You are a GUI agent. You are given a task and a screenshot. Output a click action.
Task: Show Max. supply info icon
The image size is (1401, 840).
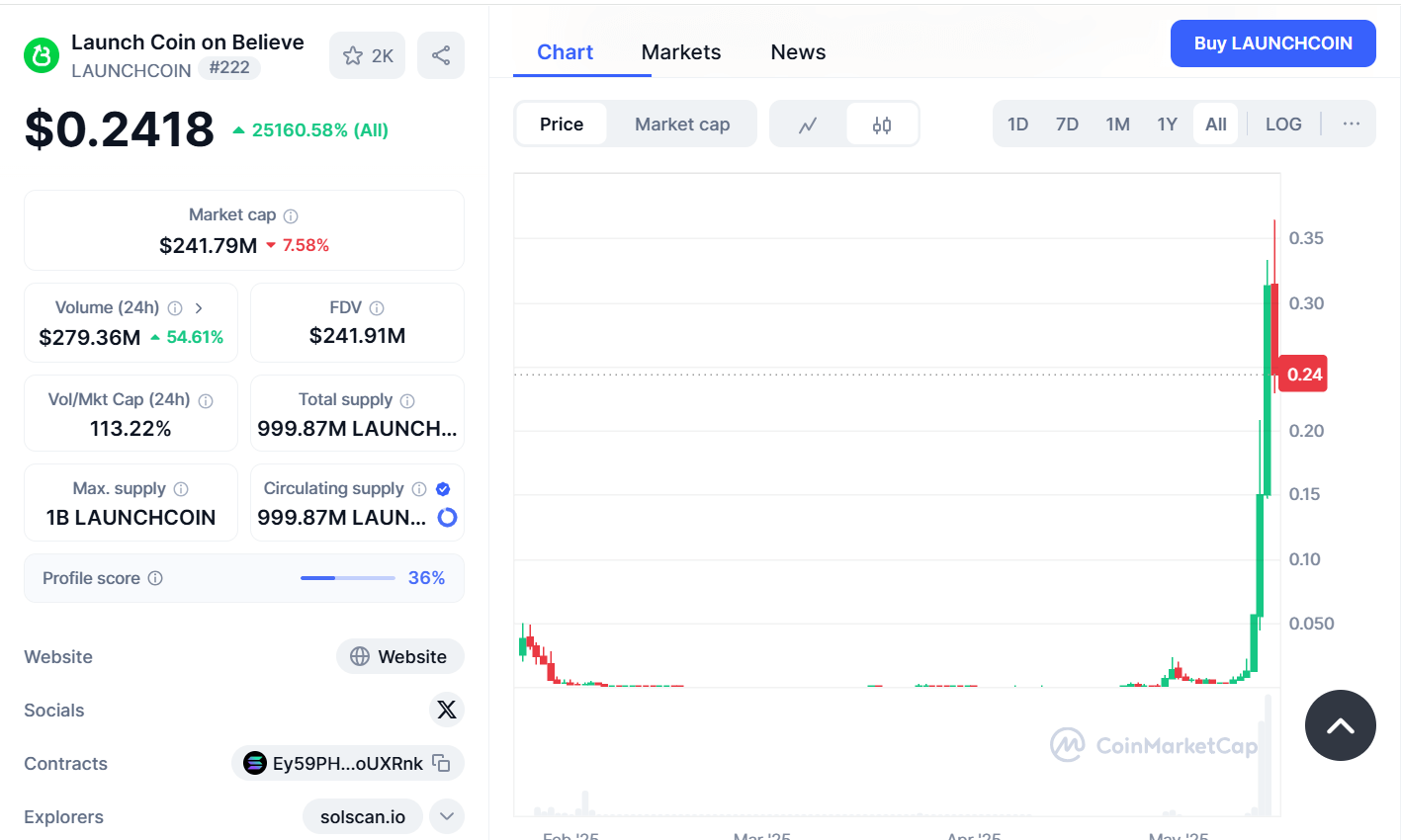[x=181, y=489]
